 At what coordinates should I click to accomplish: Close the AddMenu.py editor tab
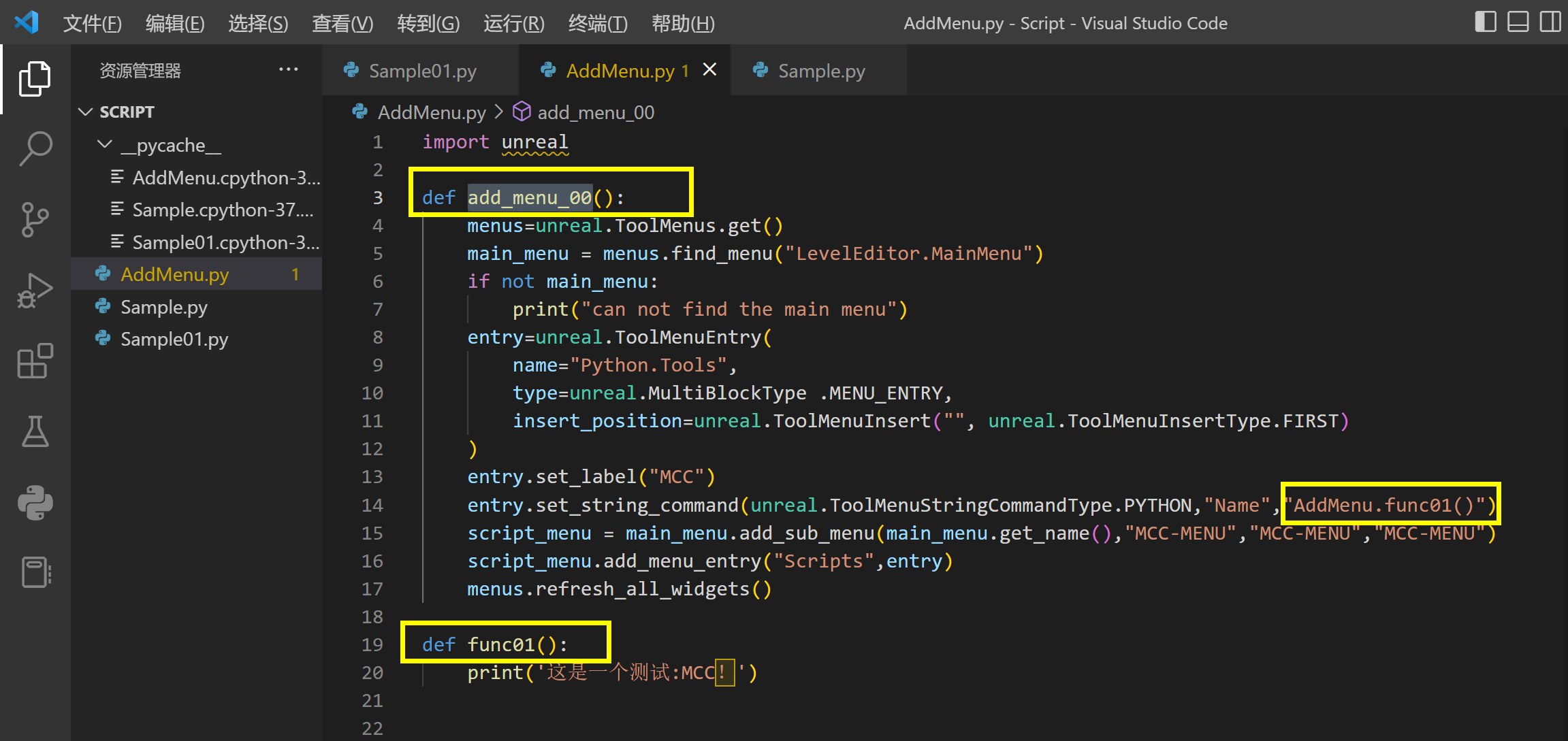709,69
